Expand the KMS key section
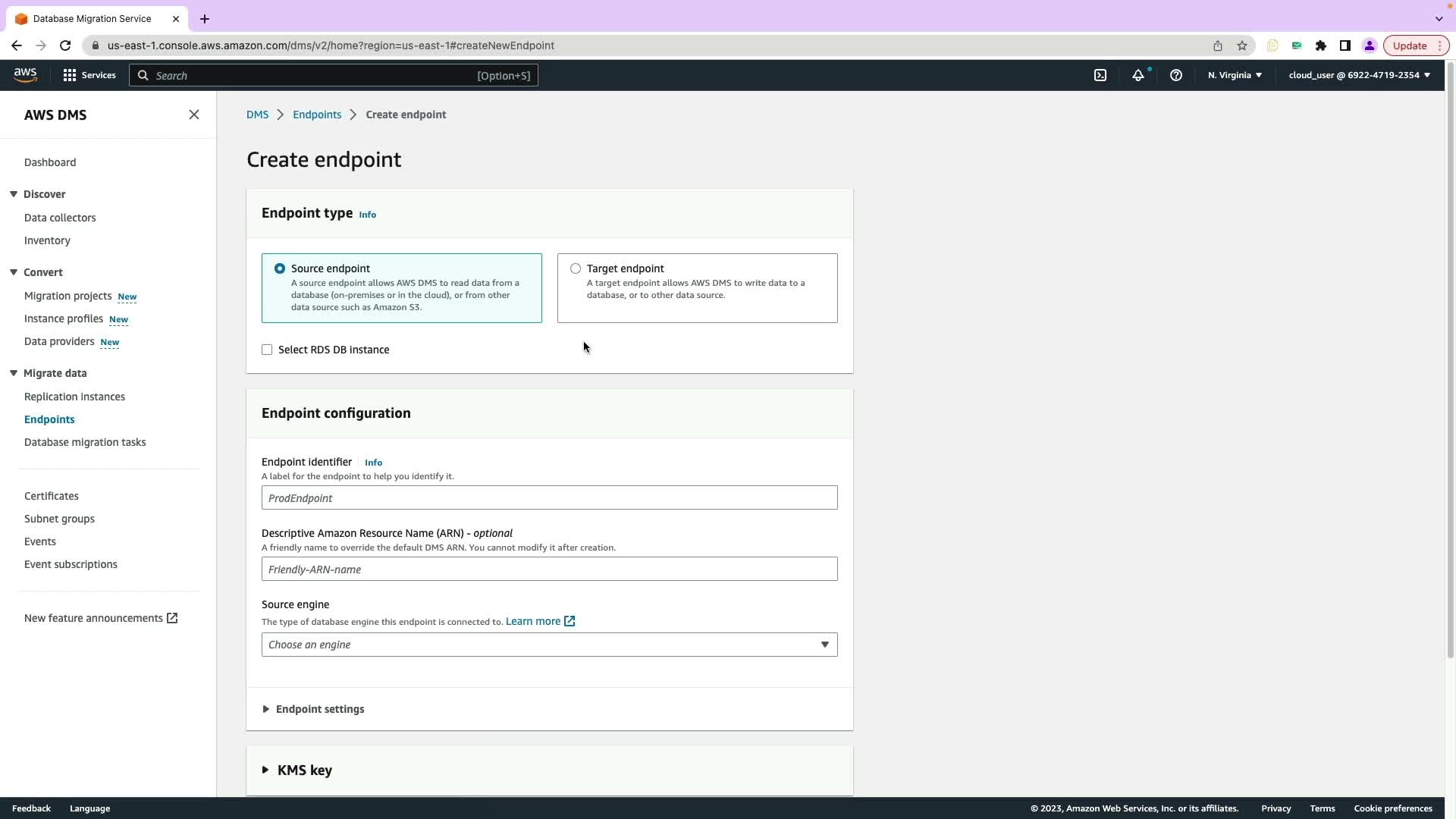1456x819 pixels. [x=304, y=770]
